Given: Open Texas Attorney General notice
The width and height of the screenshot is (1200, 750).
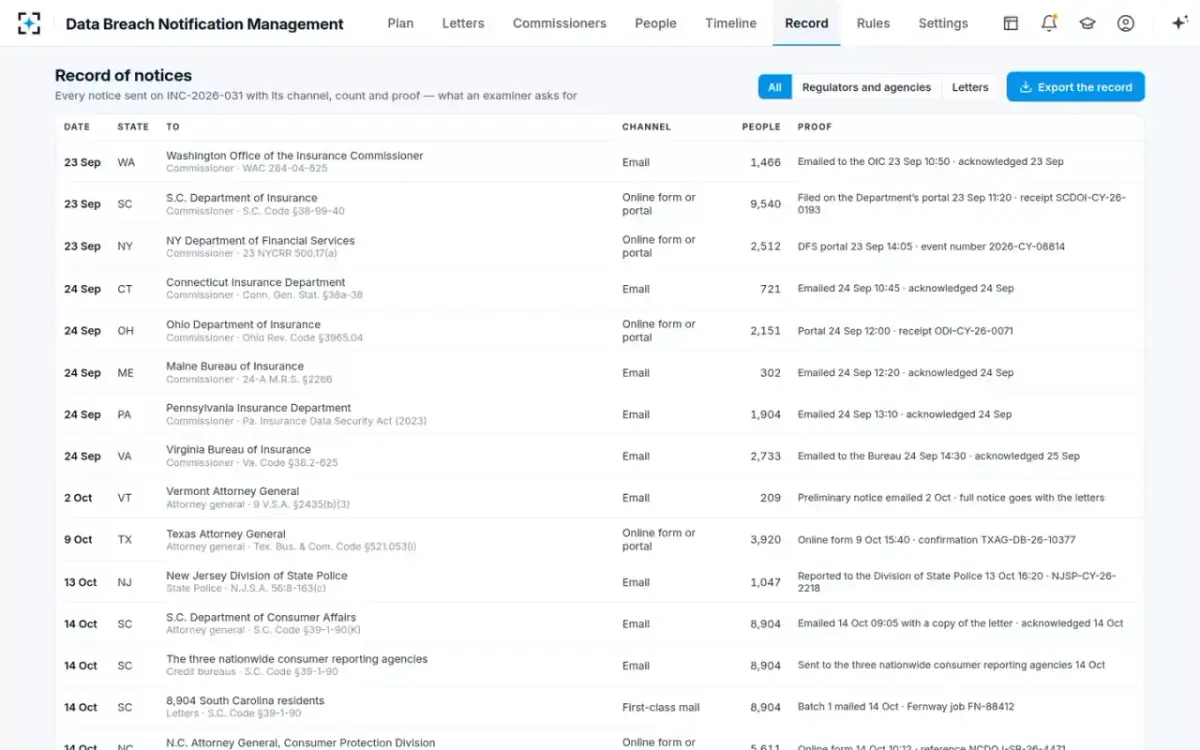Looking at the screenshot, I should 600,540.
